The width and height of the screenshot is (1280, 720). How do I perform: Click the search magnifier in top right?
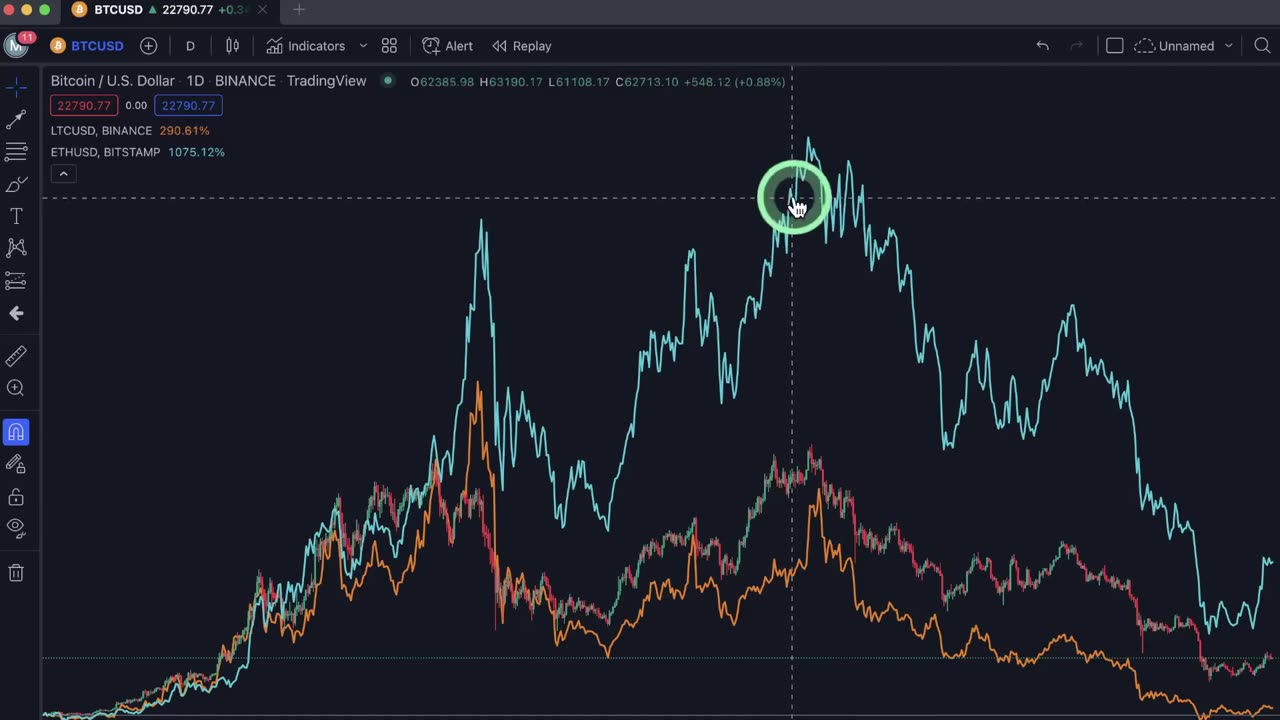point(1262,46)
